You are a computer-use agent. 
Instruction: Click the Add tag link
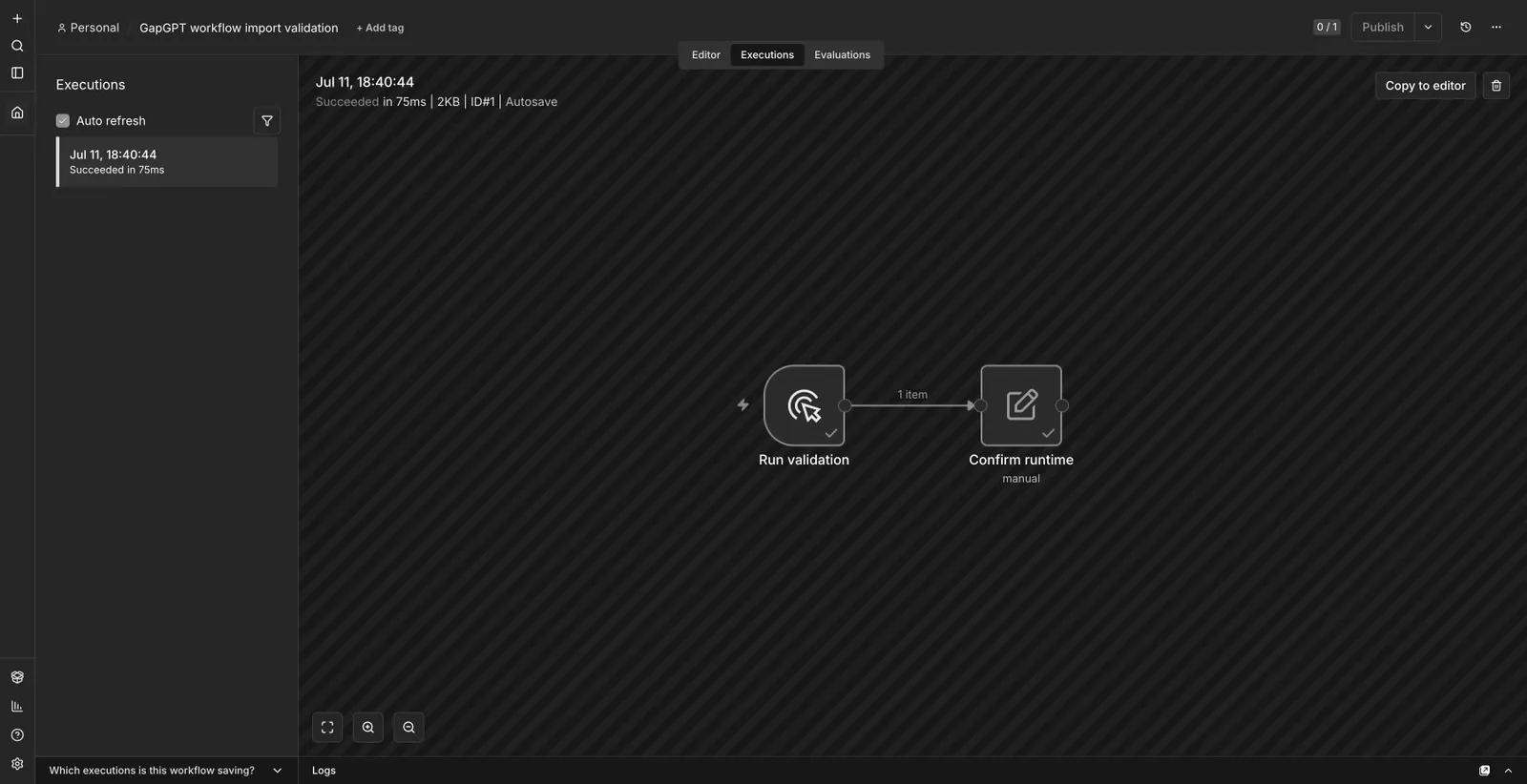(380, 29)
